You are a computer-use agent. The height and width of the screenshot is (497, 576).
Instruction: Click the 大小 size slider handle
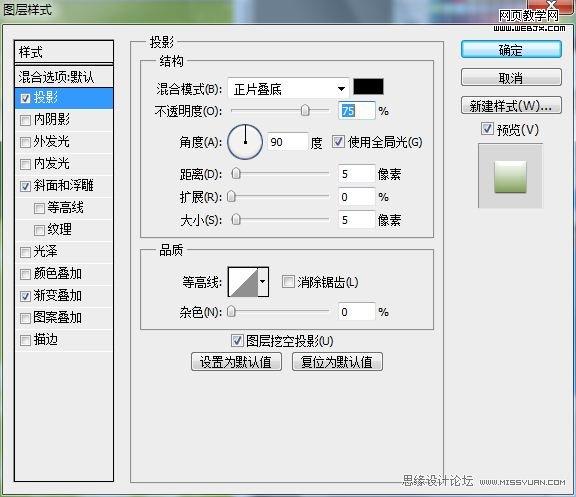click(236, 220)
